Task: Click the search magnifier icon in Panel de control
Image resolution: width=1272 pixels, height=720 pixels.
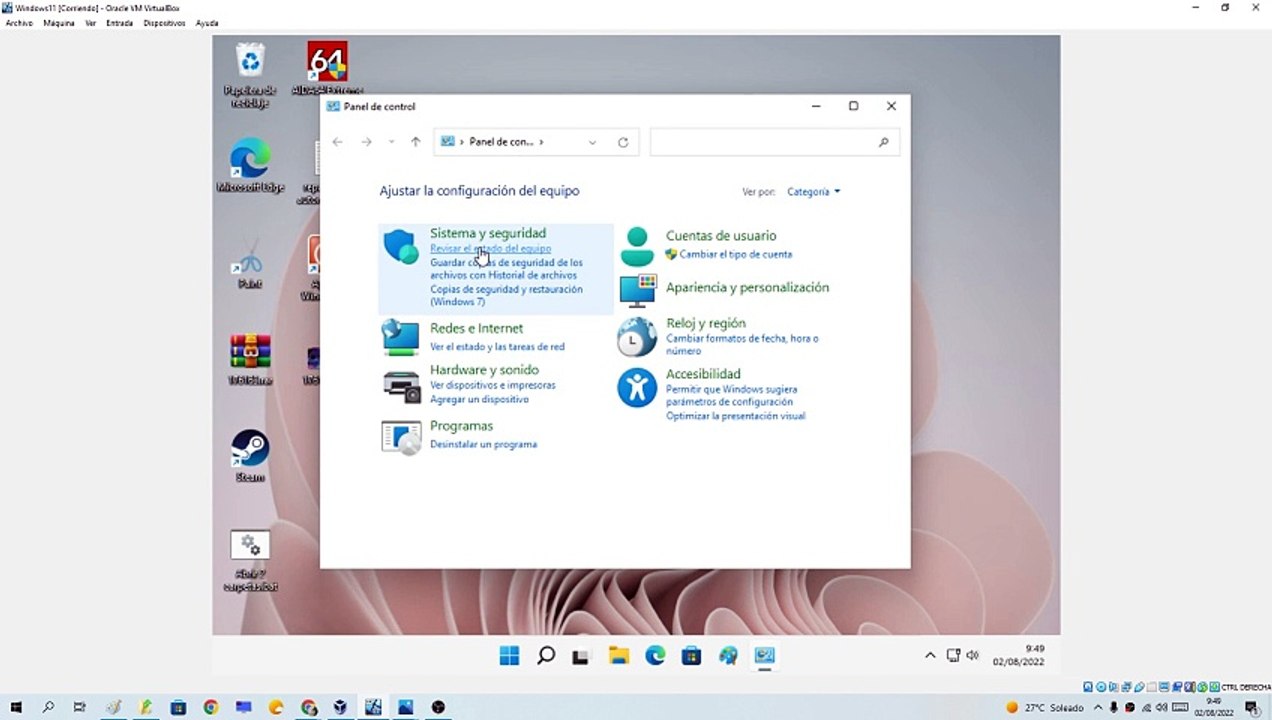Action: (x=883, y=142)
